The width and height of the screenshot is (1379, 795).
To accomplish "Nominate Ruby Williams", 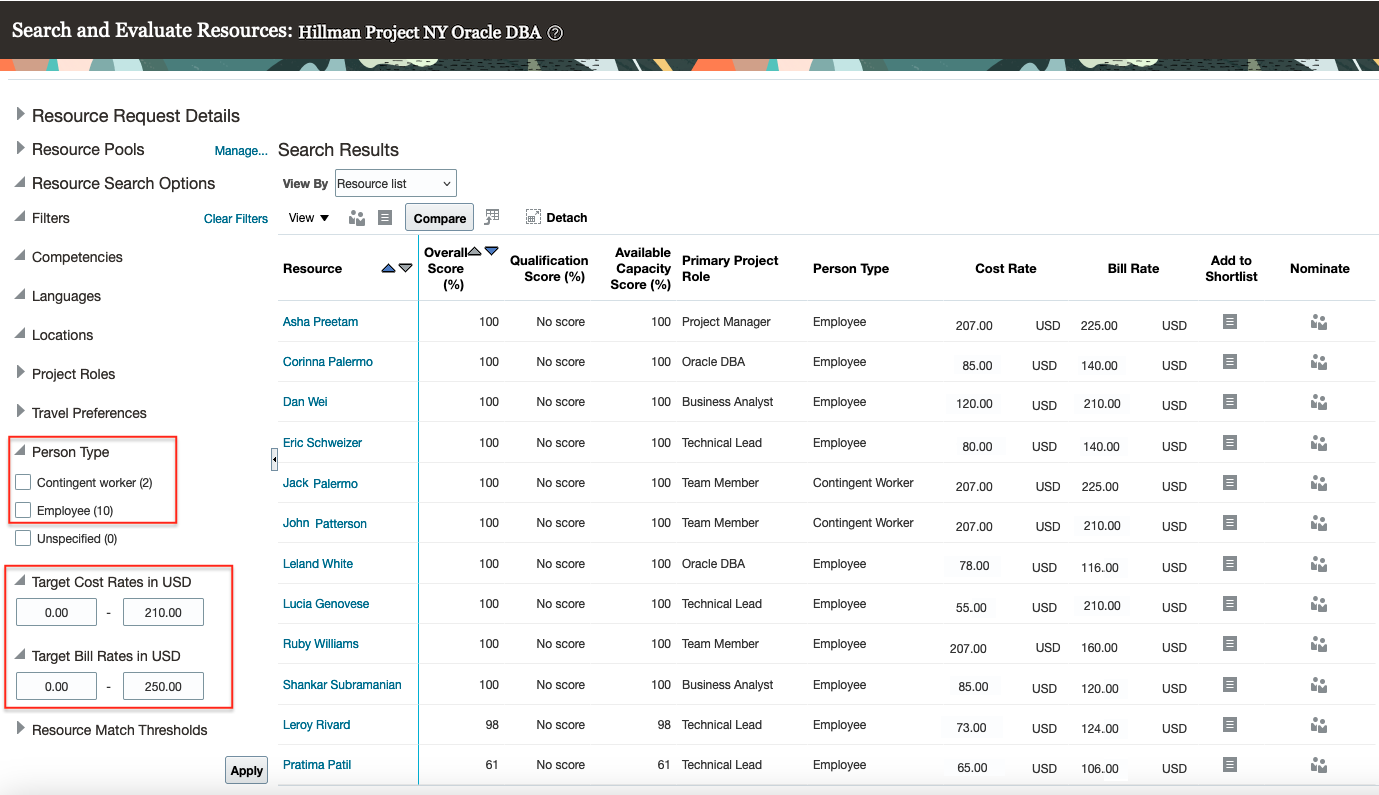I will point(1319,644).
